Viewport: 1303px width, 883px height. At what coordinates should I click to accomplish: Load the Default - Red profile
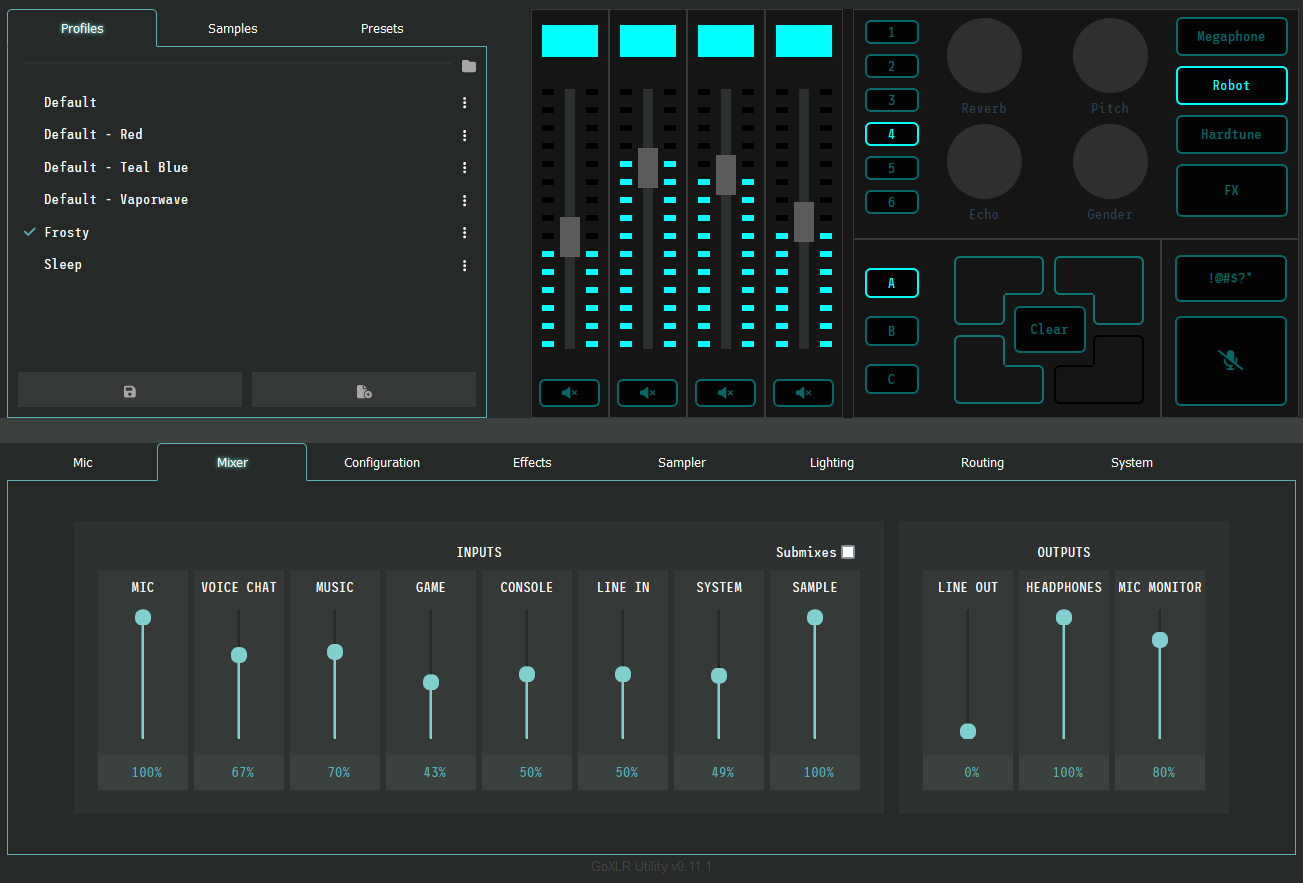click(x=93, y=134)
